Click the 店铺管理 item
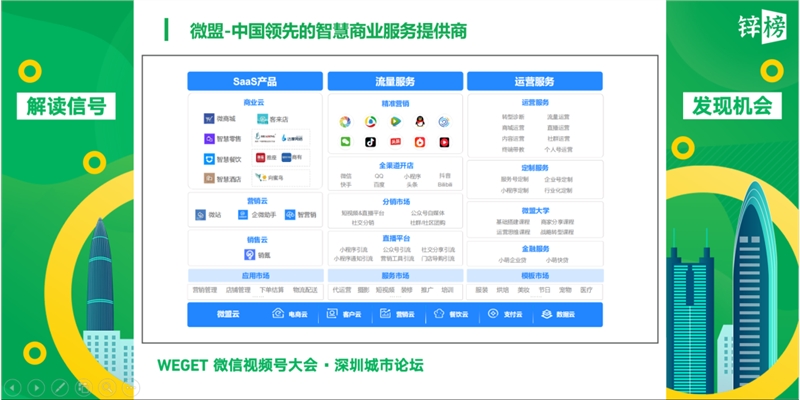This screenshot has height=400, width=800. coord(238,290)
